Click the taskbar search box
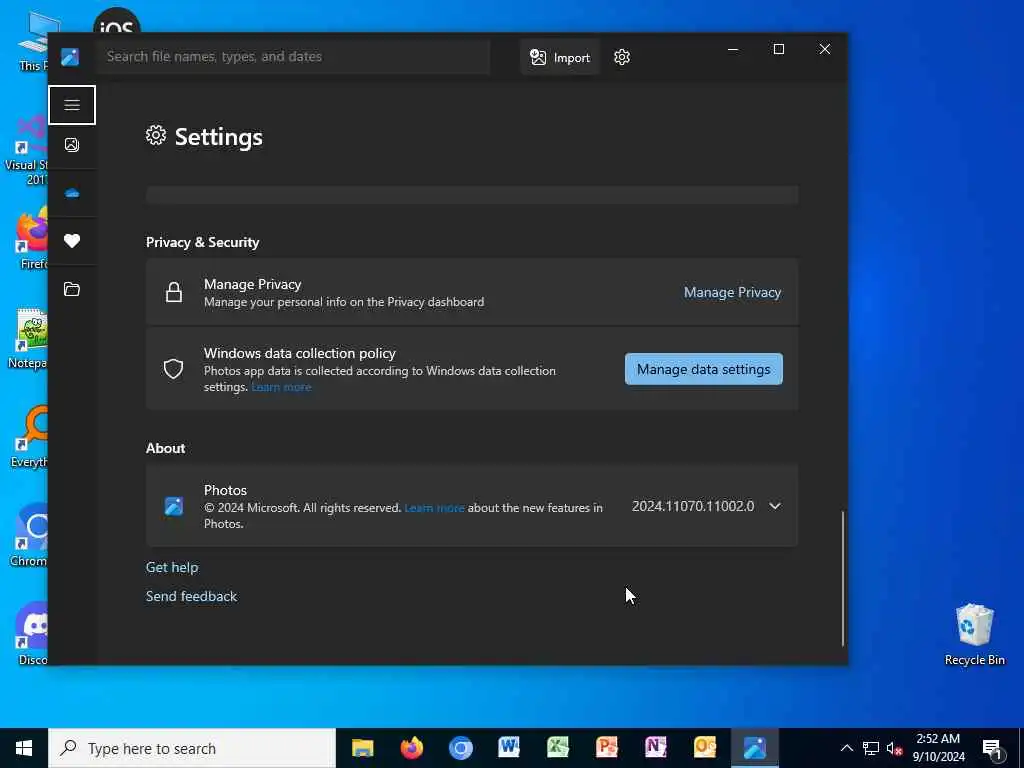Viewport: 1024px width, 768px height. 192,748
